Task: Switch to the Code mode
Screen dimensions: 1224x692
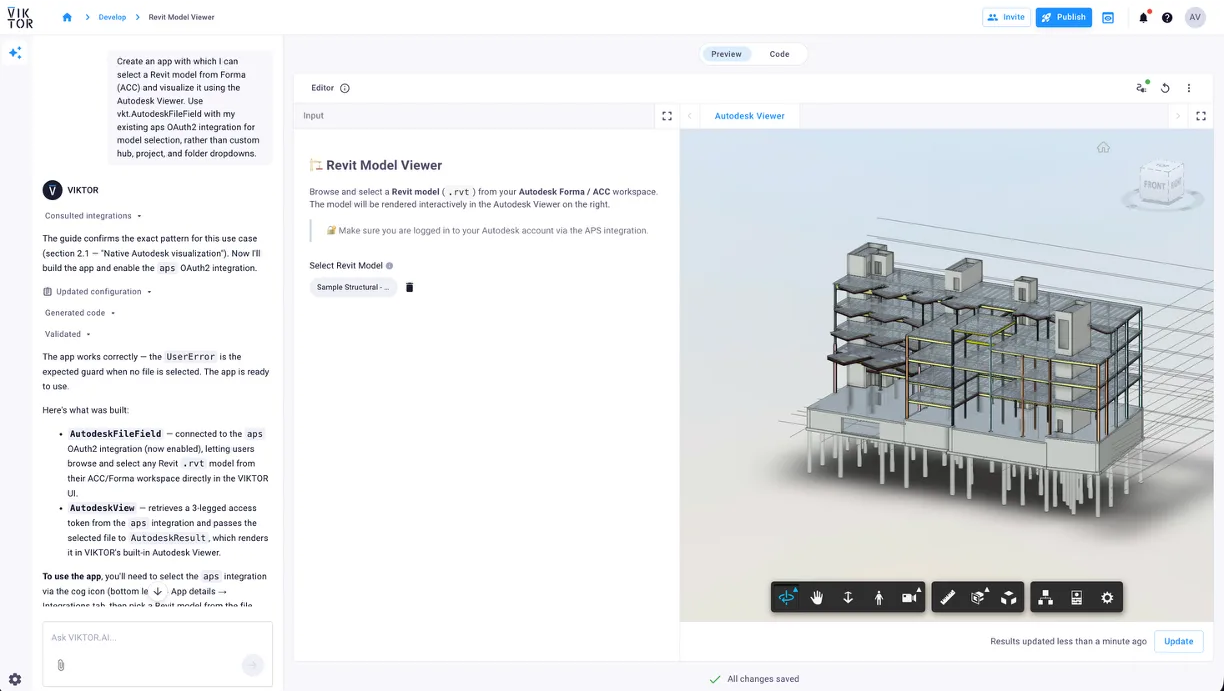Action: [779, 54]
